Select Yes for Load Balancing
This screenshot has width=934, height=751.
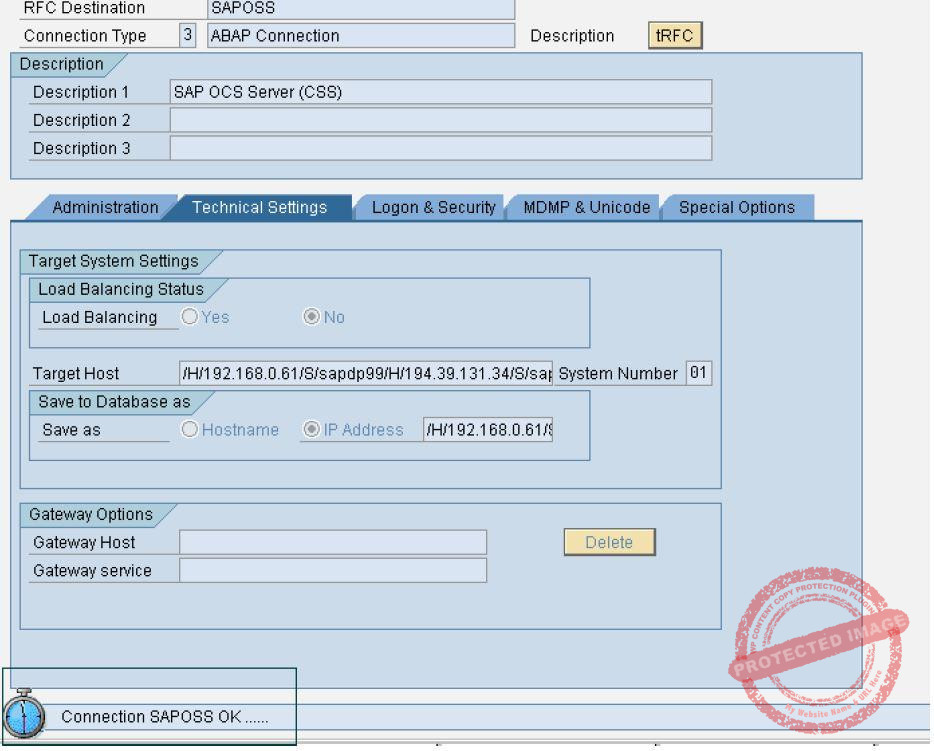point(190,317)
